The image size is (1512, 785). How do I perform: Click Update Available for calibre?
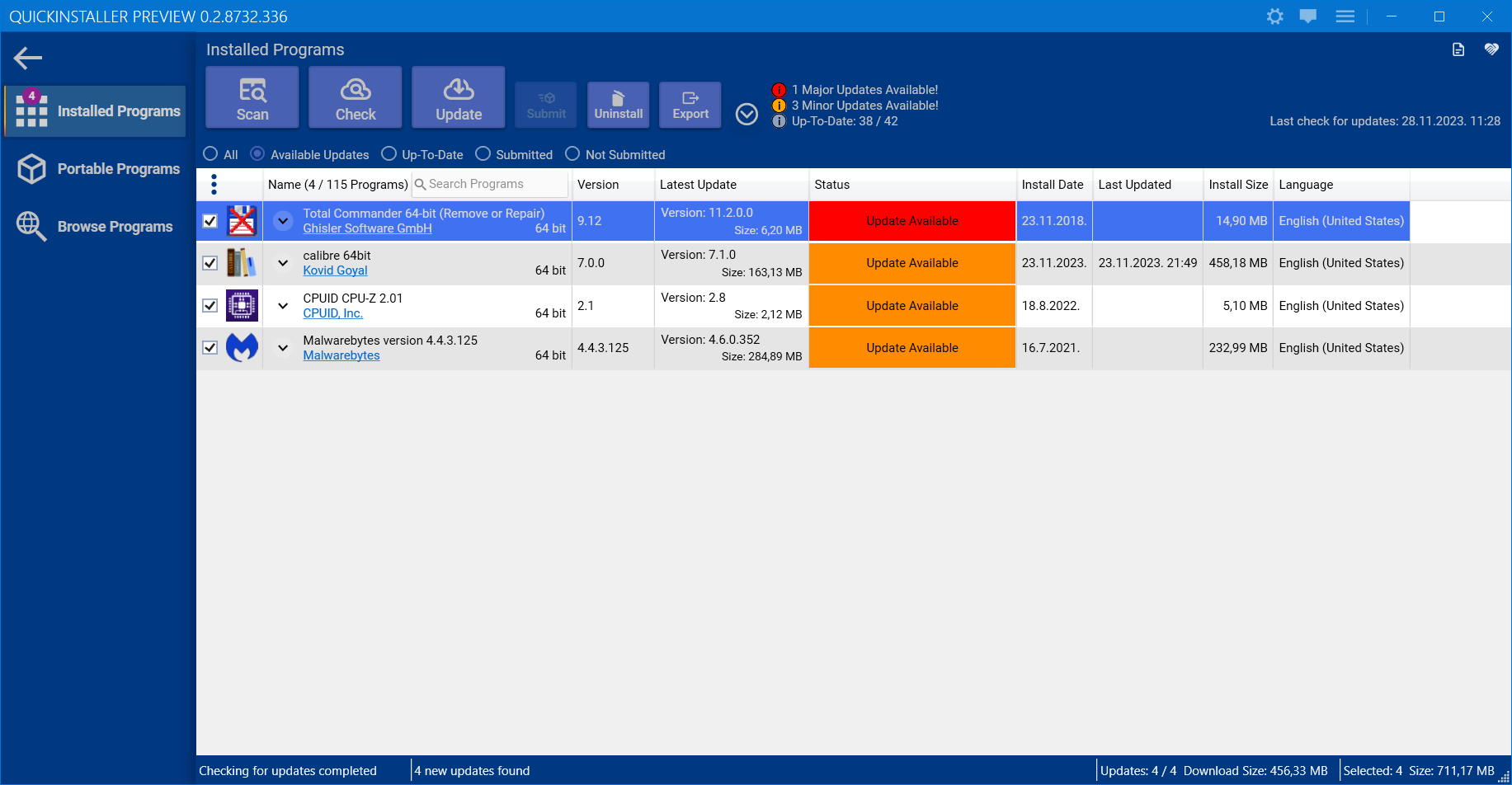pos(912,263)
